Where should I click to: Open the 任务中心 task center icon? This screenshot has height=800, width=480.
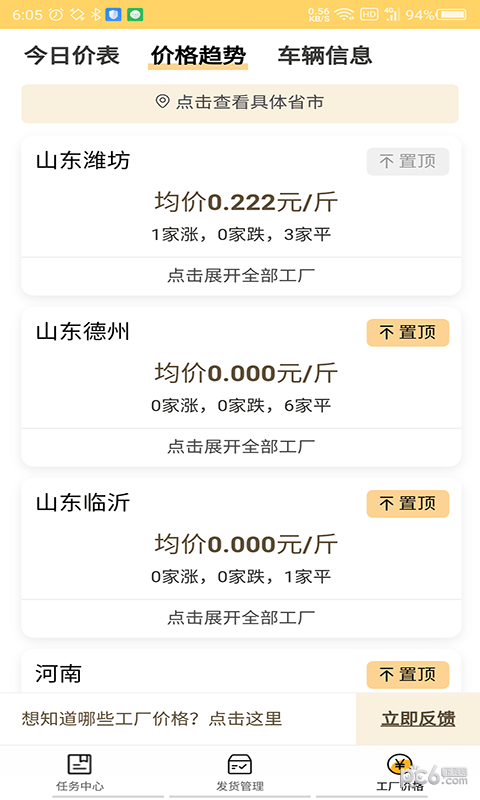tap(80, 764)
